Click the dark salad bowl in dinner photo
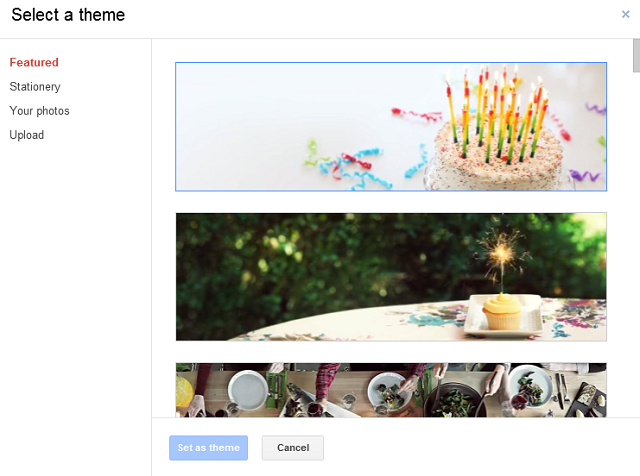This screenshot has height=476, width=640. point(455,399)
